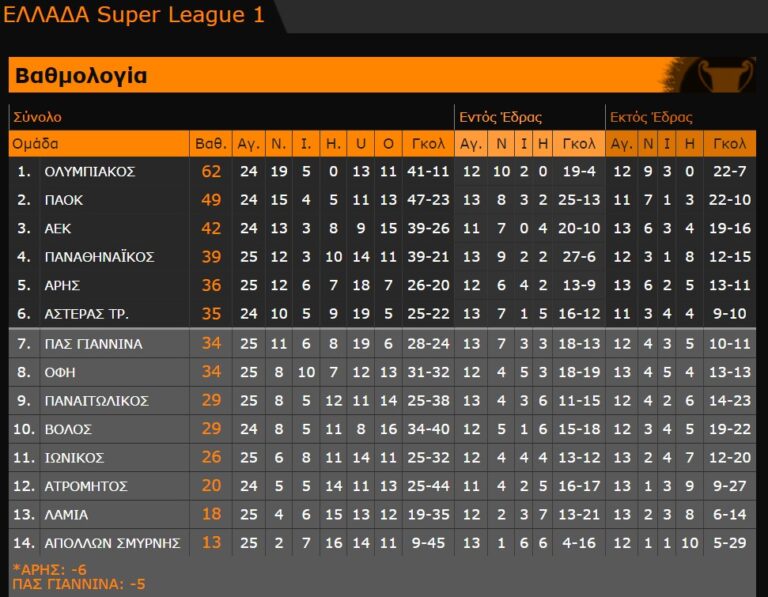Select the Εντός Έδρας section header
Viewport: 768px width, 597px height.
[x=497, y=117]
